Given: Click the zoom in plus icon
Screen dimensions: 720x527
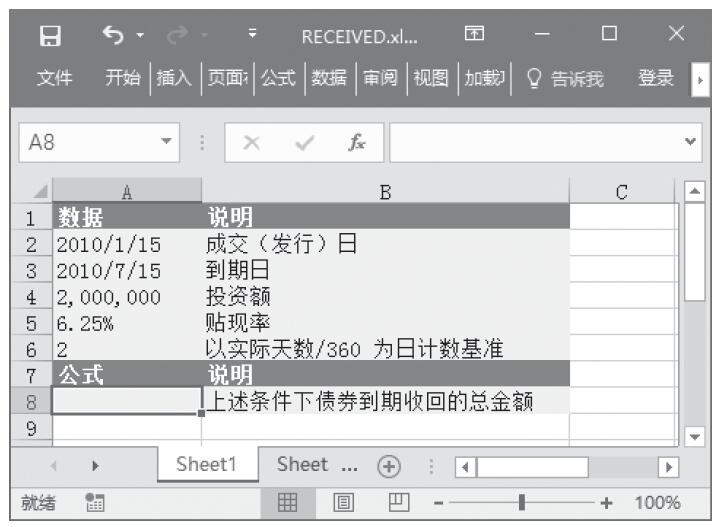Looking at the screenshot, I should tap(606, 502).
